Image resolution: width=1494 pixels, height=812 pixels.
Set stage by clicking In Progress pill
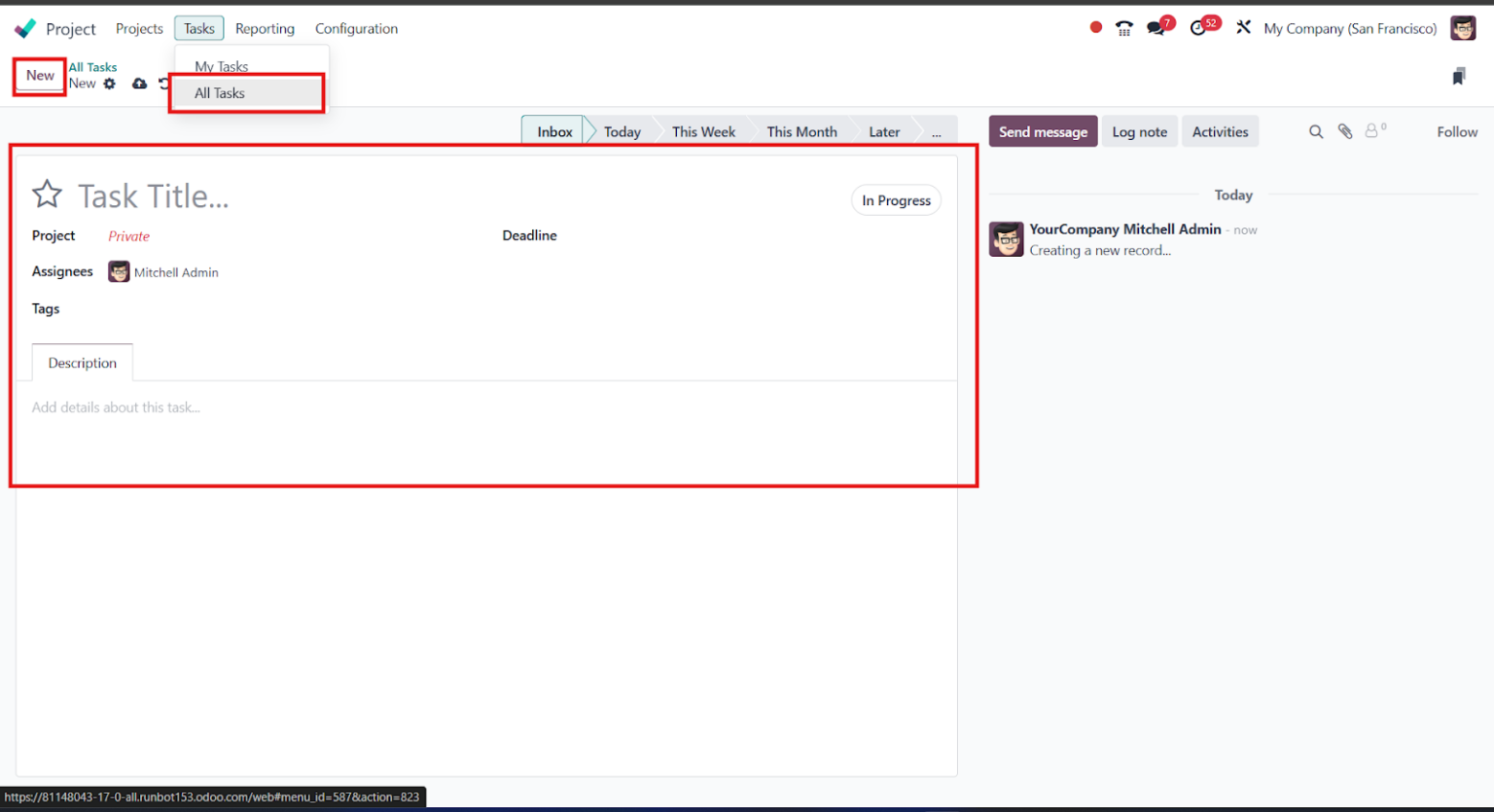click(895, 199)
